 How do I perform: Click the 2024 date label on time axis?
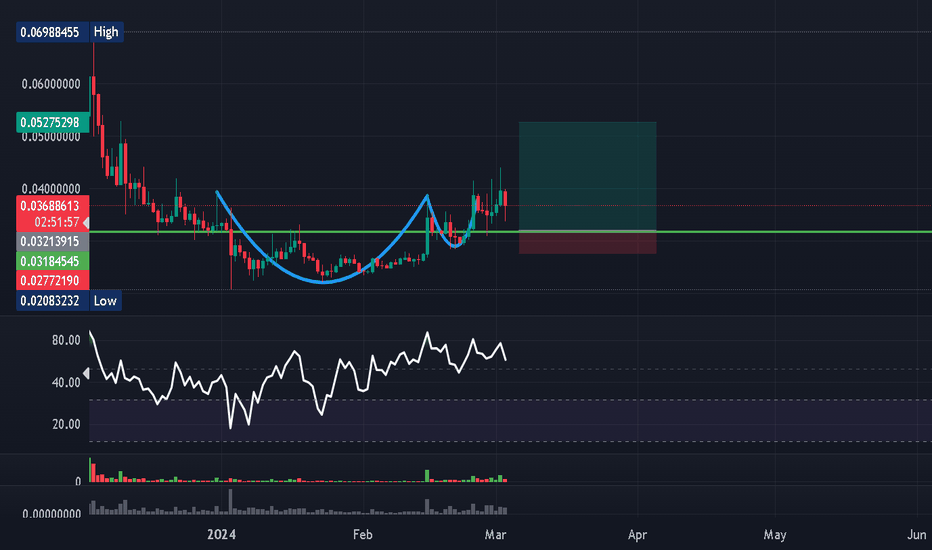[x=221, y=535]
